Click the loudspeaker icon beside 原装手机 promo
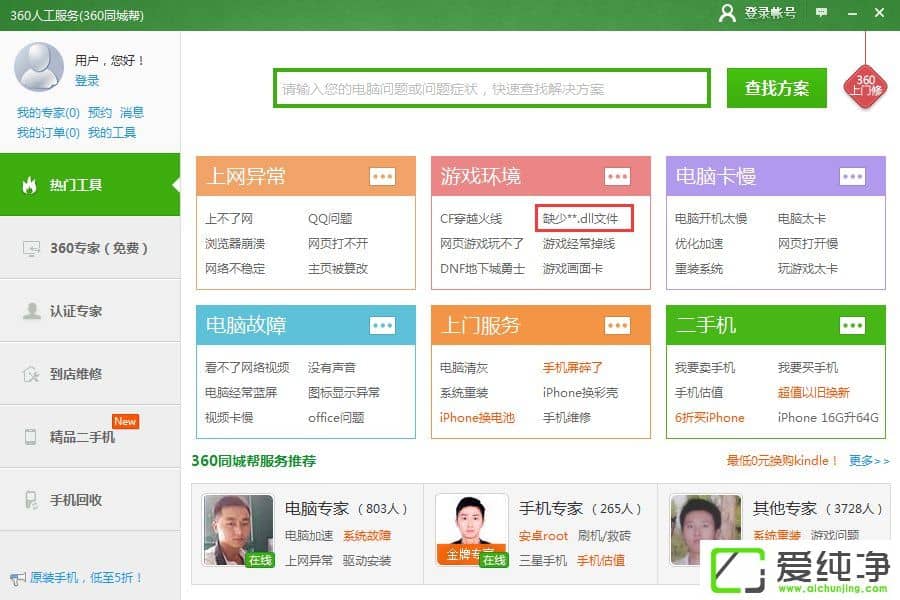Image resolution: width=900 pixels, height=600 pixels. pyautogui.click(x=17, y=578)
